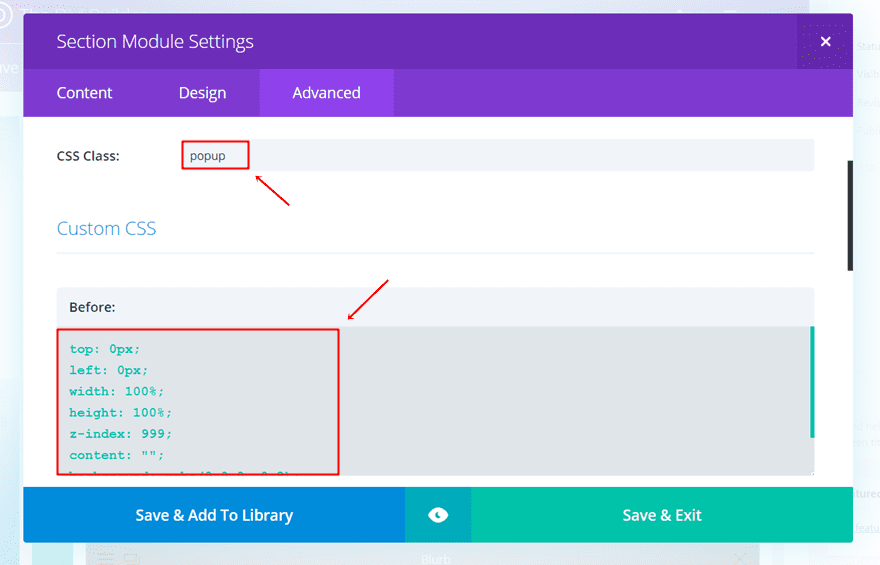Switch to the Content tab

tap(84, 93)
